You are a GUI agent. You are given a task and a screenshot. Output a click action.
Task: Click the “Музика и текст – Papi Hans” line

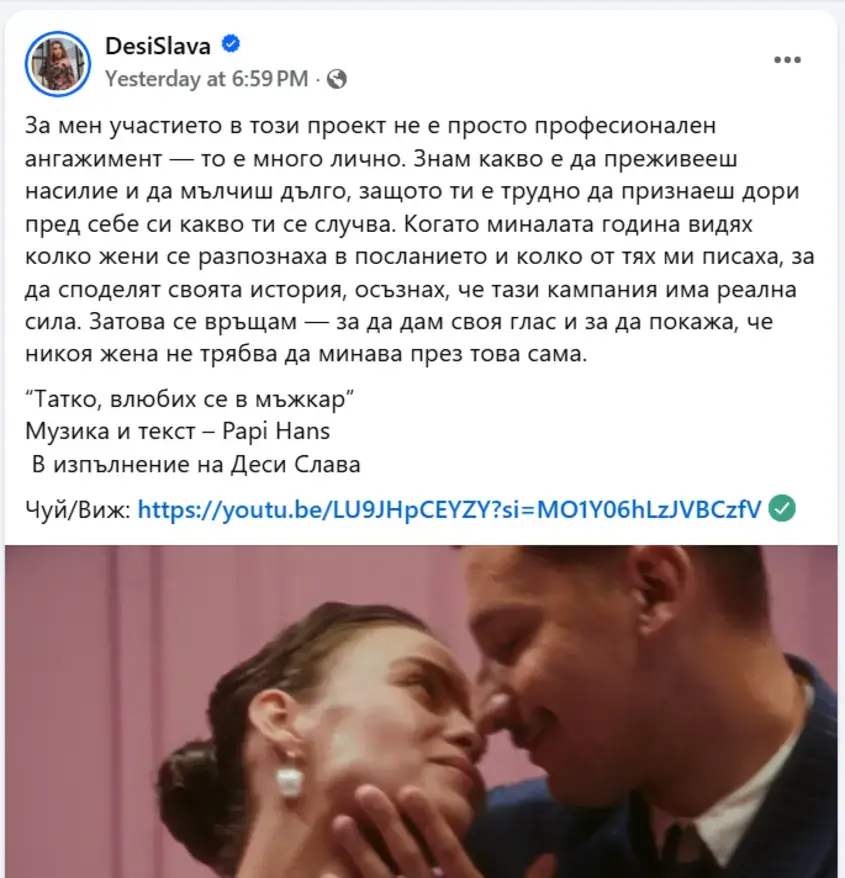(x=178, y=432)
